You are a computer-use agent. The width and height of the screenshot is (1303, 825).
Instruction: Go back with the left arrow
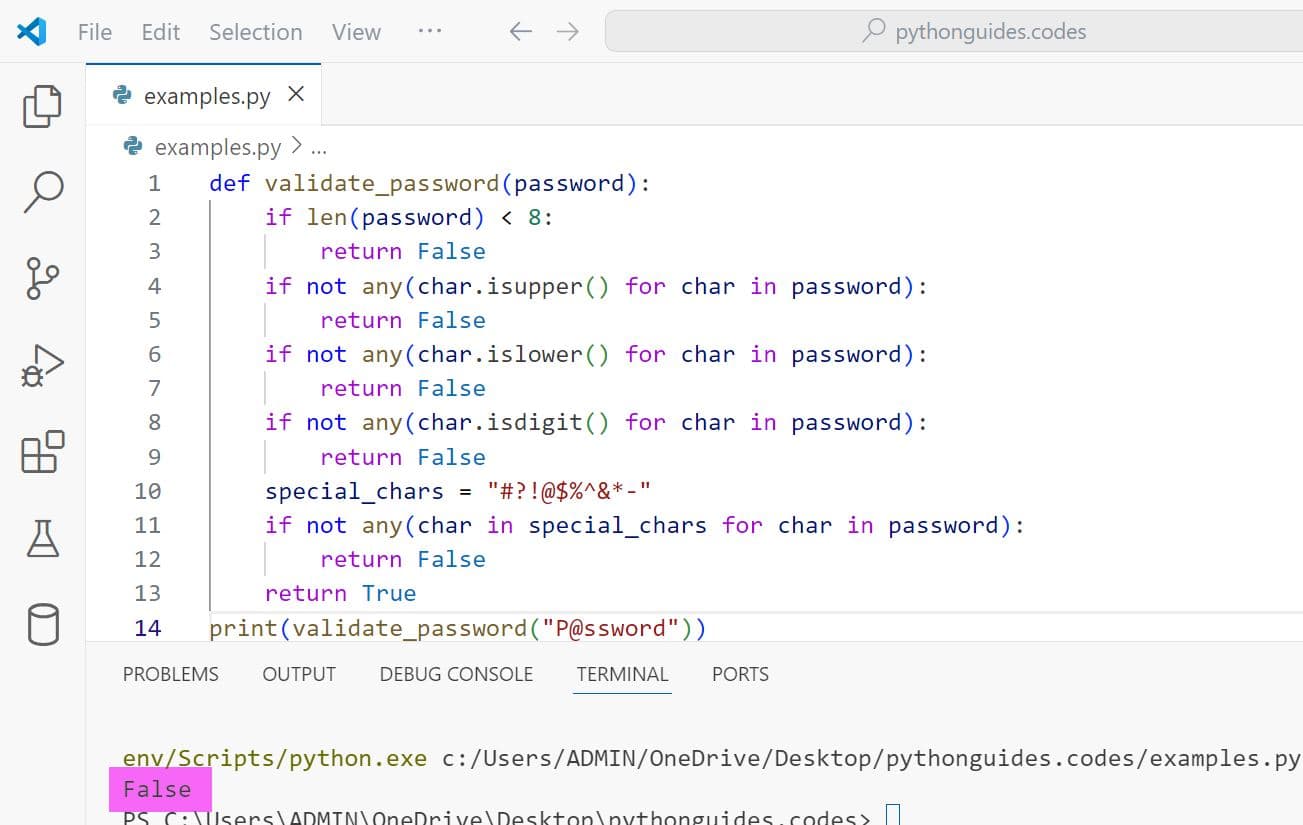[520, 32]
